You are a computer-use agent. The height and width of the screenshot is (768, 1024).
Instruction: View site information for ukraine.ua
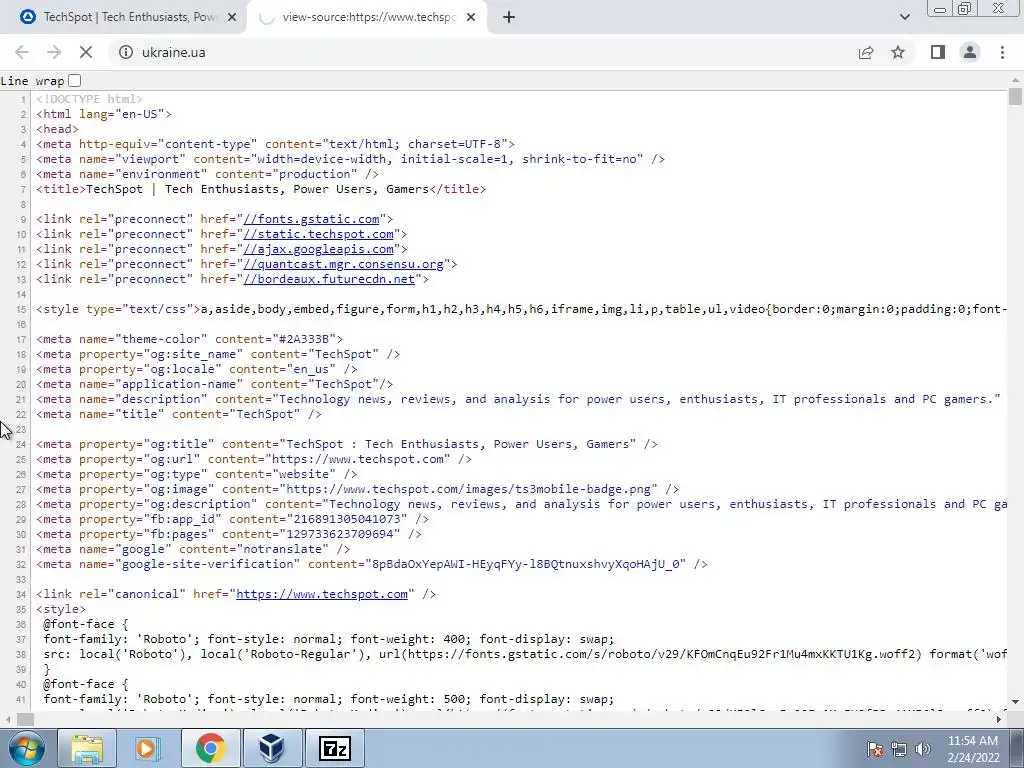point(126,52)
